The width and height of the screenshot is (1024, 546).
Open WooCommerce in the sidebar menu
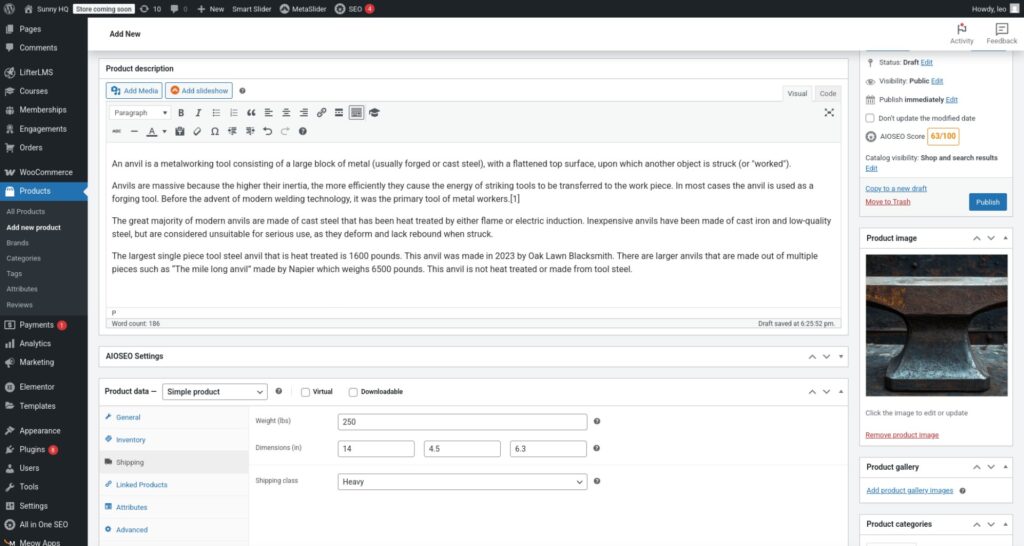pyautogui.click(x=44, y=172)
